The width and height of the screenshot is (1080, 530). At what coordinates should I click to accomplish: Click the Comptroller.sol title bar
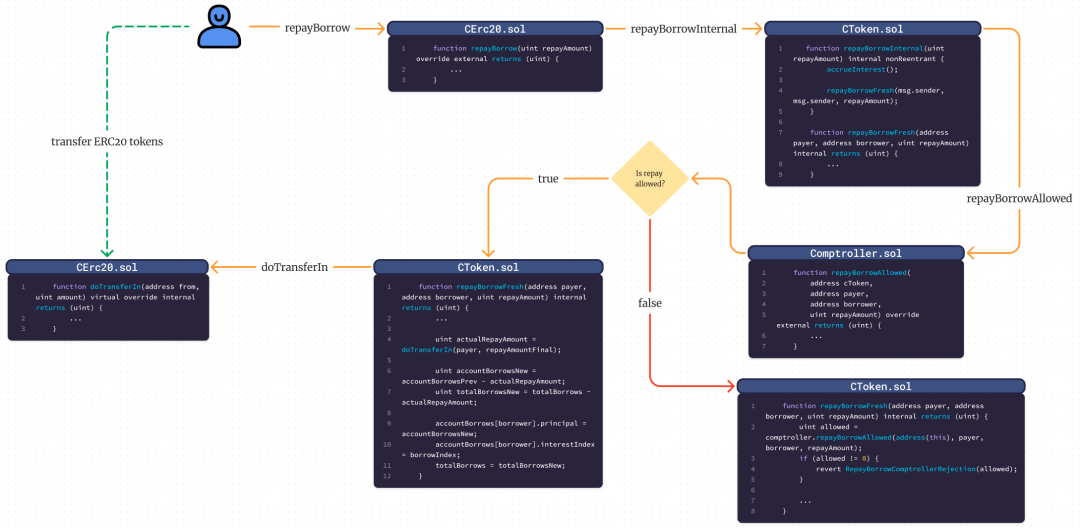(856, 253)
